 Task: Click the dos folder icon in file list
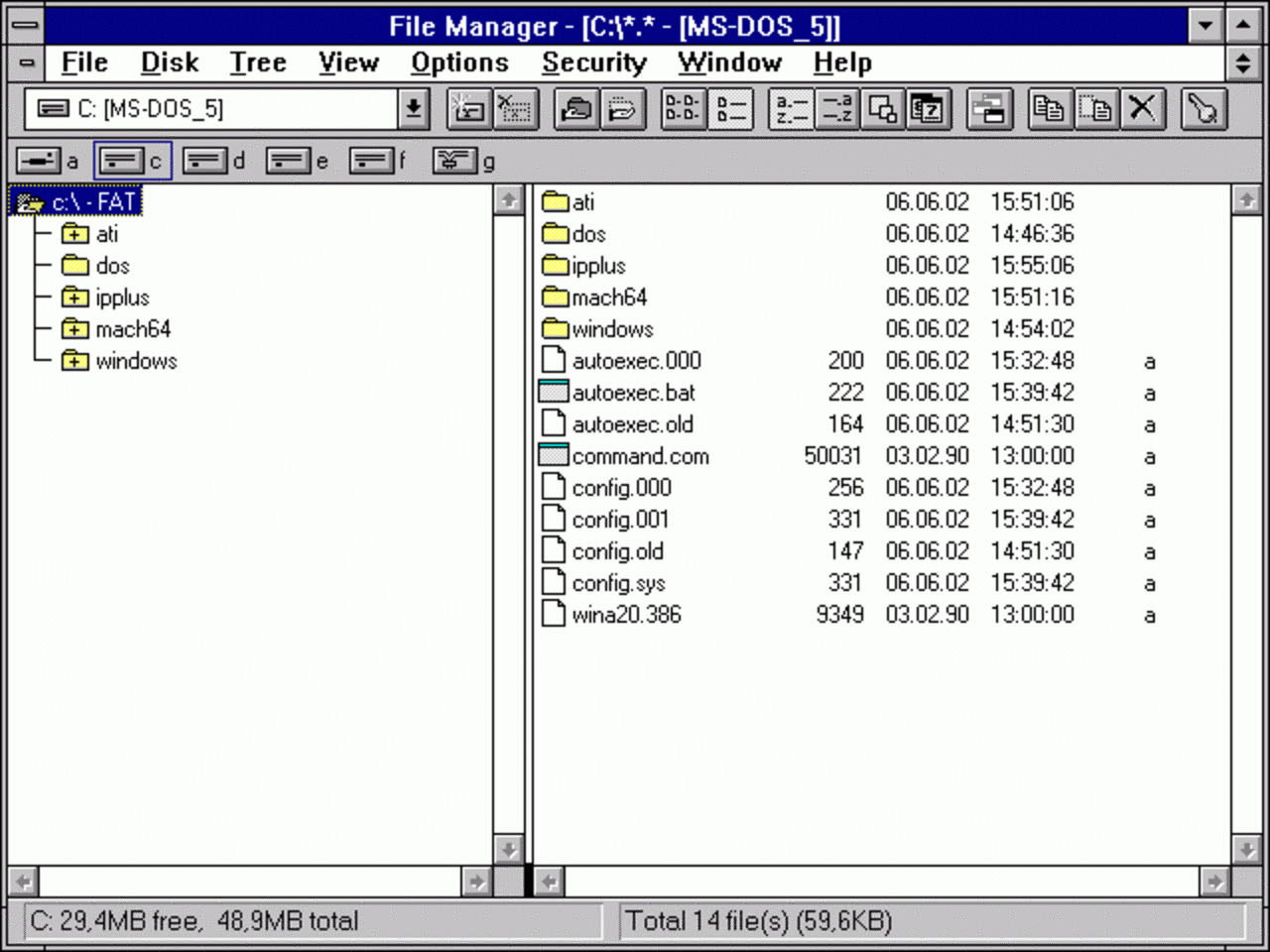coord(555,233)
